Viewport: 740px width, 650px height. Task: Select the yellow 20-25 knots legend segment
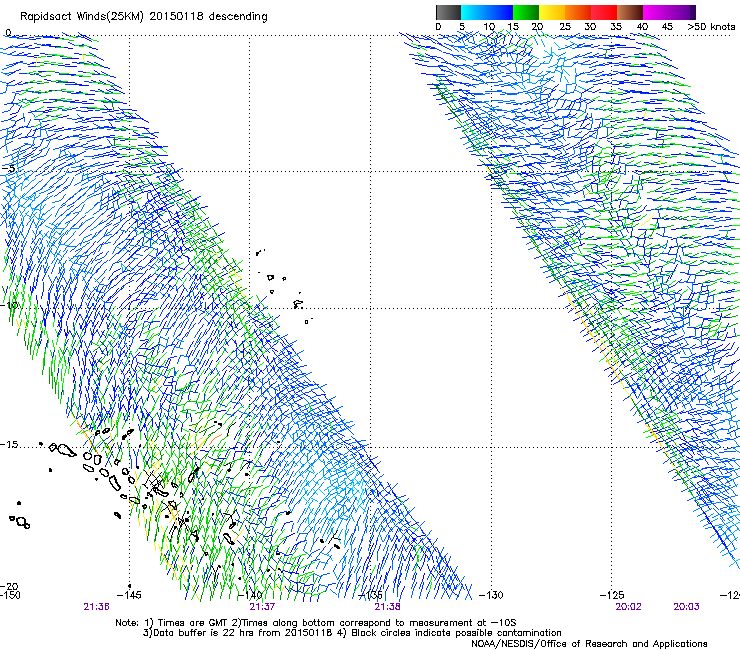coord(552,12)
